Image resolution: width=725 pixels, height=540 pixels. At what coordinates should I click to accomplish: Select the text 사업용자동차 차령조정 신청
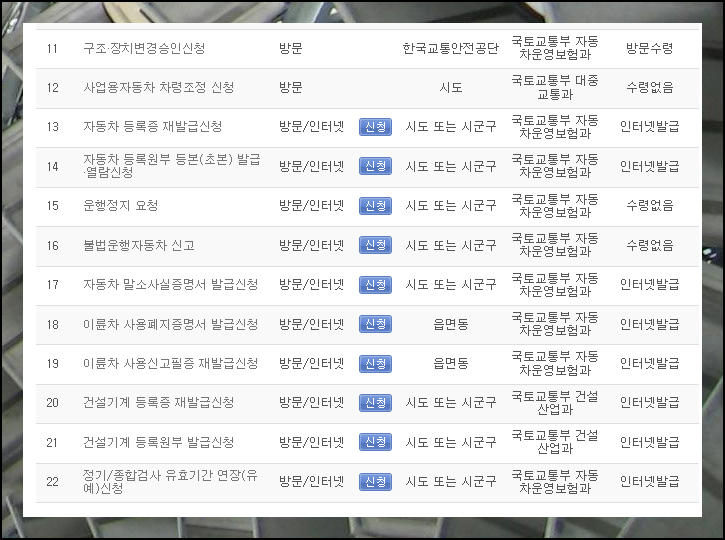(x=159, y=87)
